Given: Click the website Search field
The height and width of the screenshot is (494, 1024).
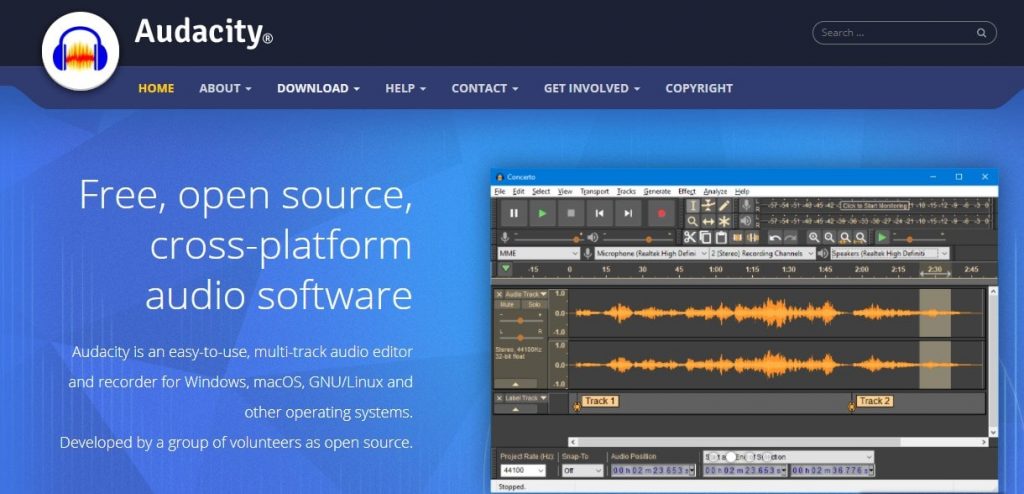Looking at the screenshot, I should point(895,33).
